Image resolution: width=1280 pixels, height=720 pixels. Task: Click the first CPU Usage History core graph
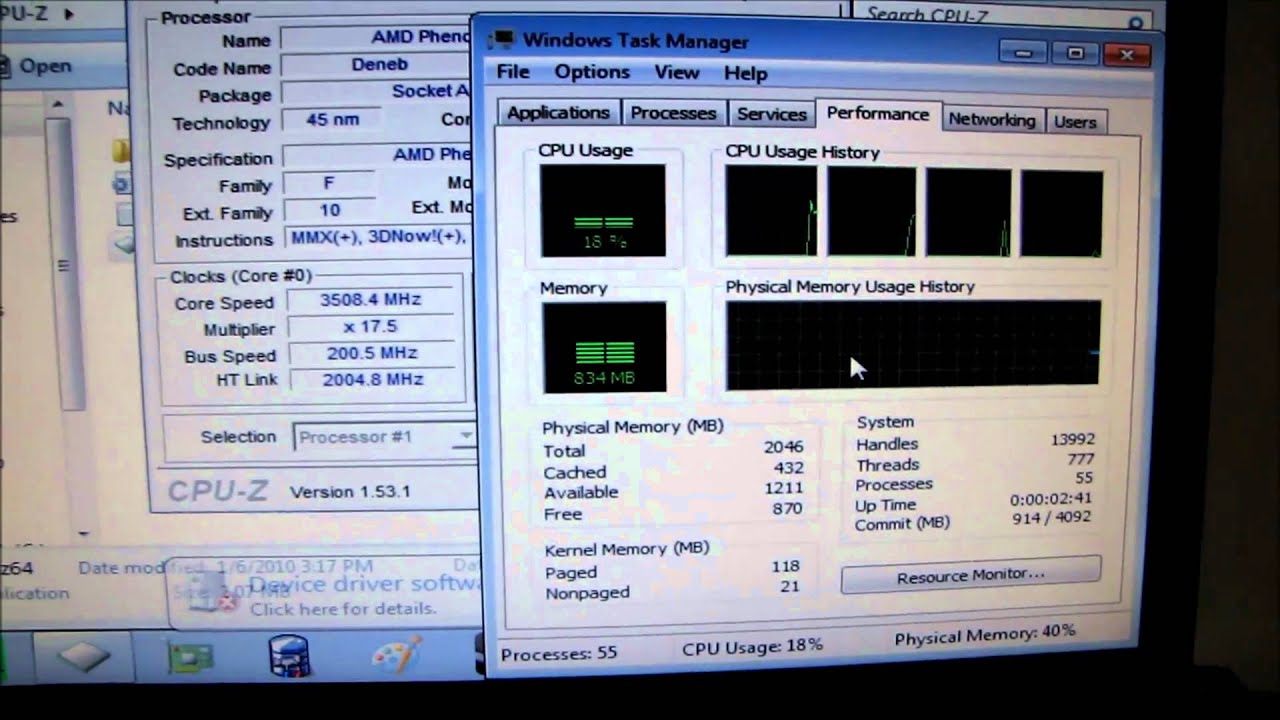point(771,212)
